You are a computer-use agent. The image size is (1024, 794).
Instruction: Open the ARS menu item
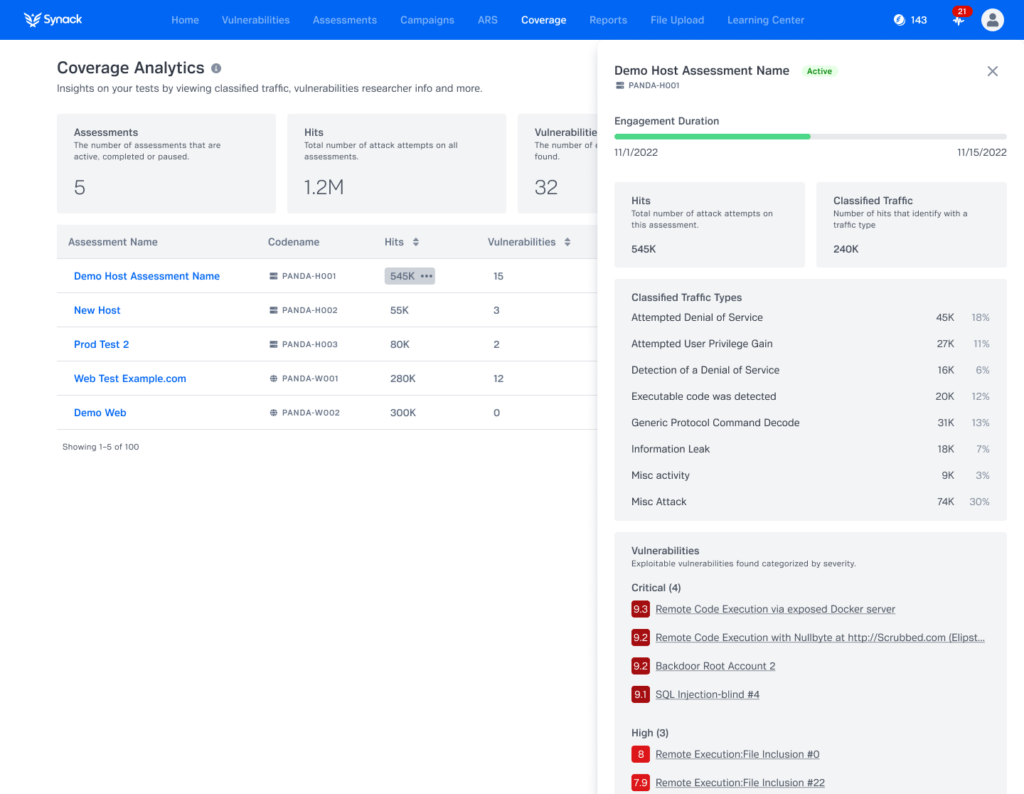tap(487, 20)
